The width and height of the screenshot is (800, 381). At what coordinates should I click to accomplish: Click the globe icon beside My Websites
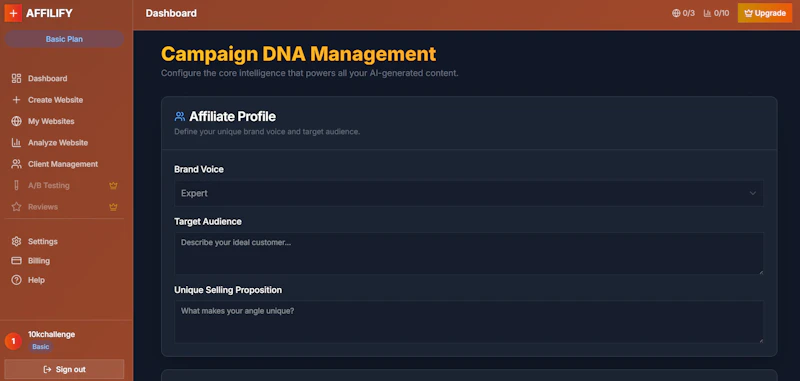pyautogui.click(x=16, y=121)
